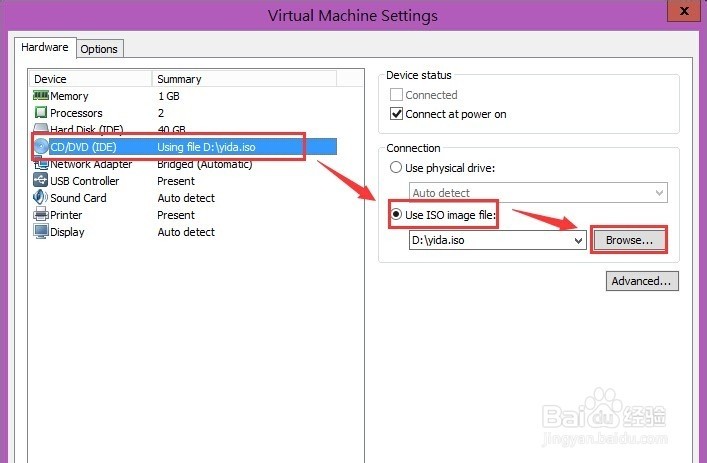This screenshot has height=463, width=707.
Task: Click the Network Adapter icon
Action: pyautogui.click(x=41, y=164)
